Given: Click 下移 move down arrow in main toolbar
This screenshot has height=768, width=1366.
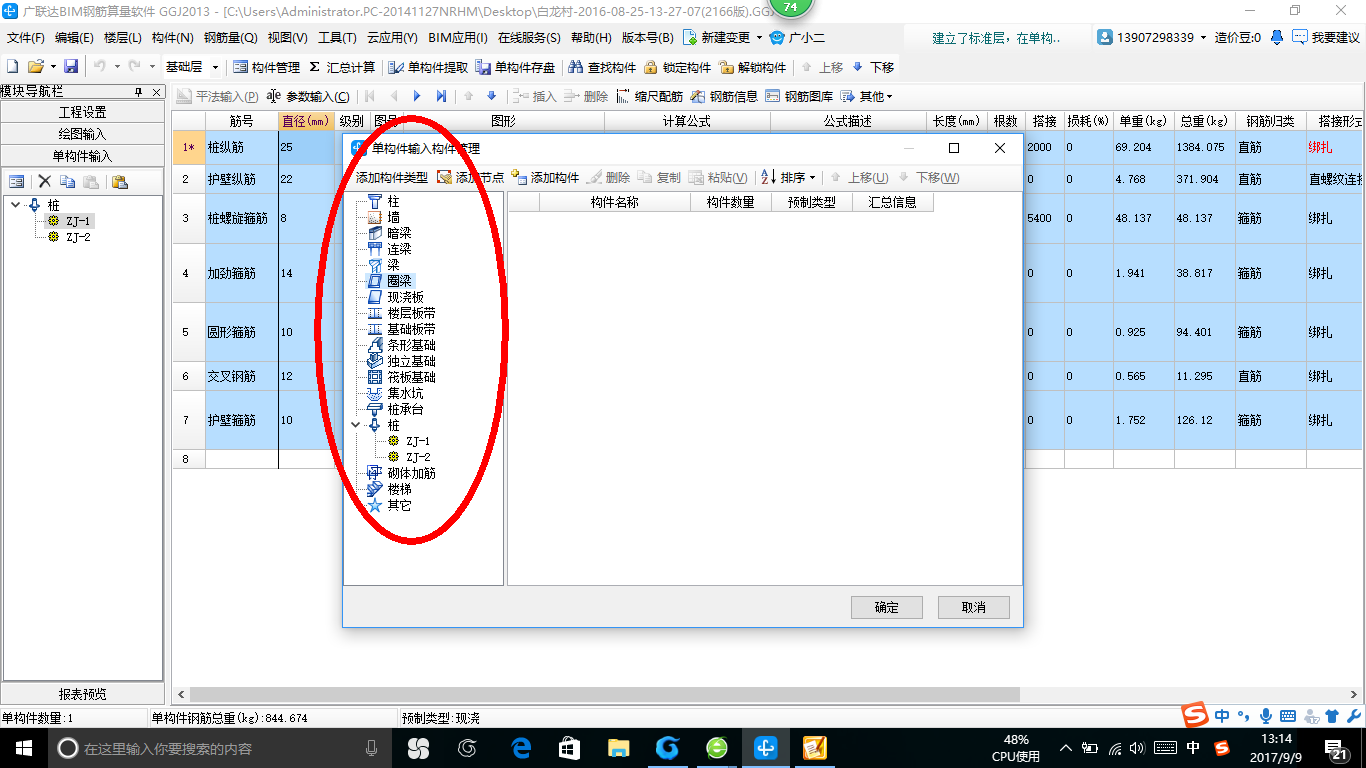Looking at the screenshot, I should (874, 67).
